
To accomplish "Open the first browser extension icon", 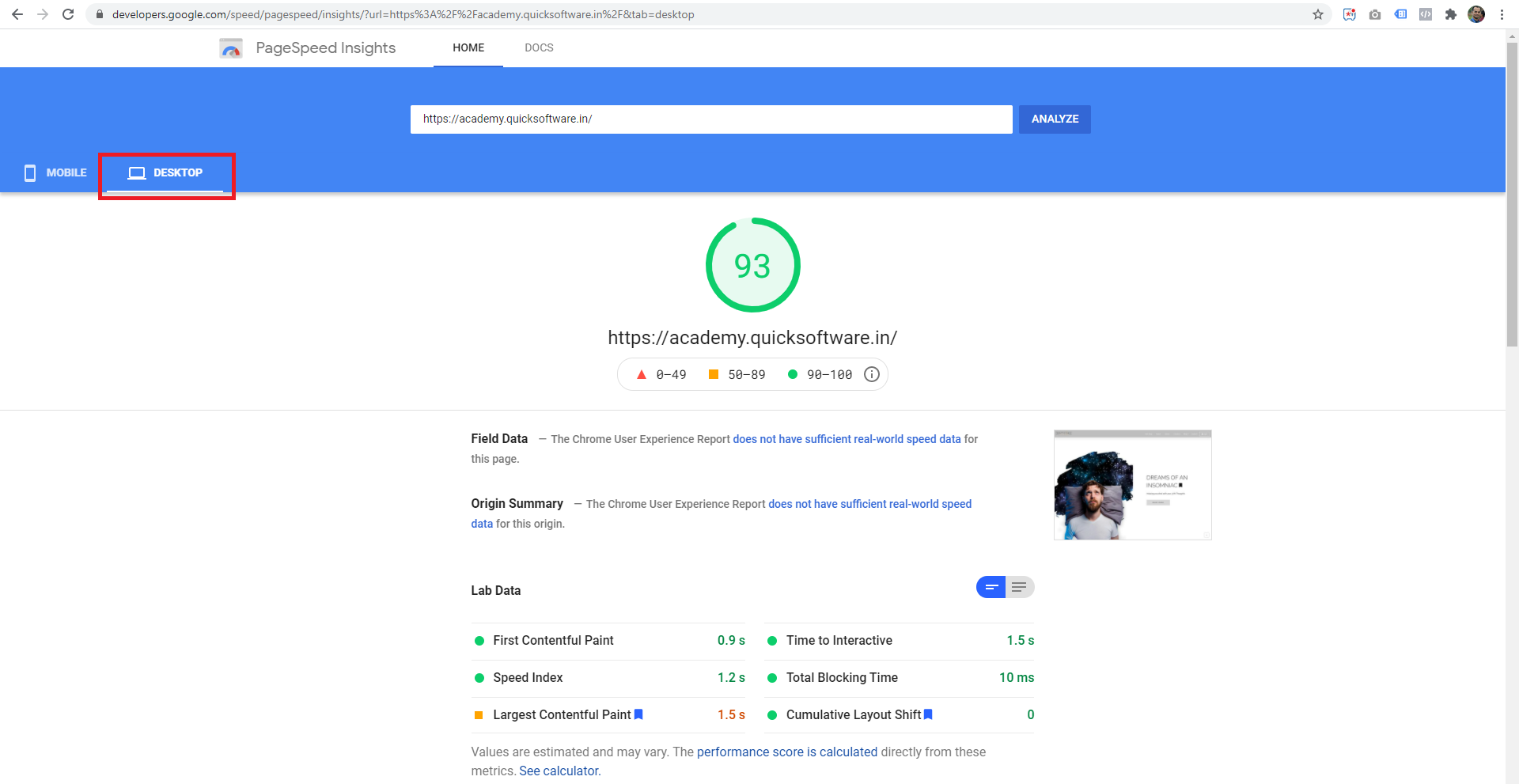I will pyautogui.click(x=1350, y=14).
